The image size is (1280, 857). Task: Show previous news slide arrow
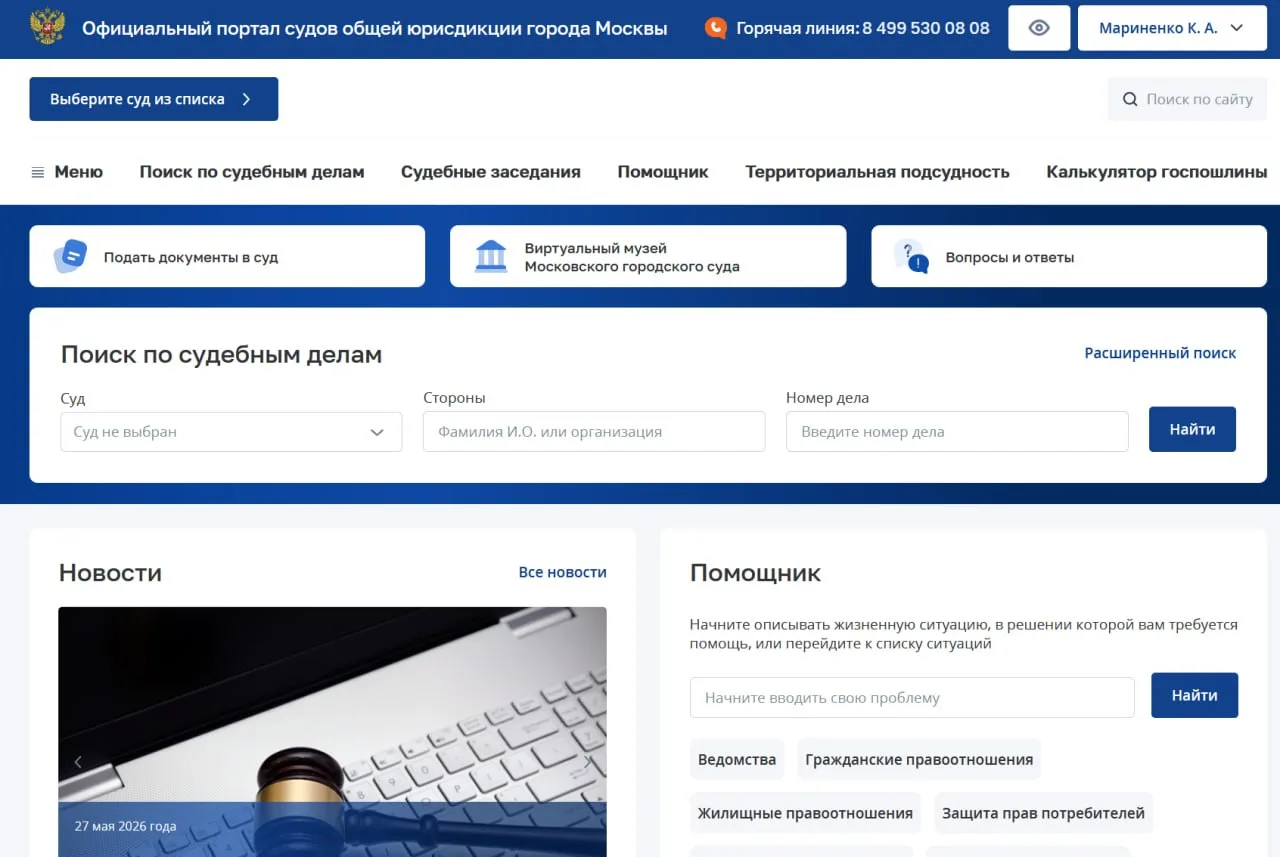pyautogui.click(x=78, y=762)
